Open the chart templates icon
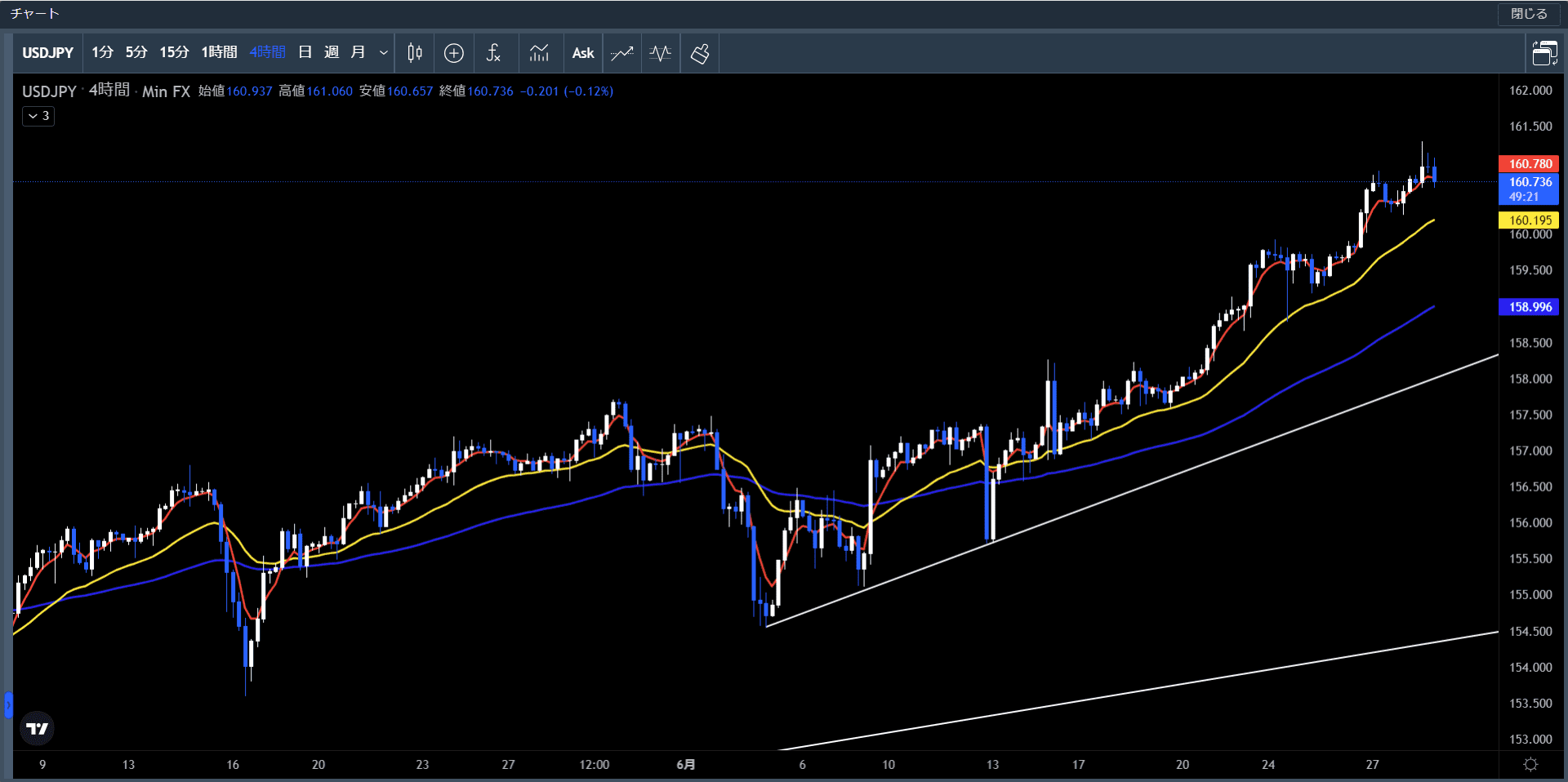The image size is (1568, 782). click(x=539, y=53)
